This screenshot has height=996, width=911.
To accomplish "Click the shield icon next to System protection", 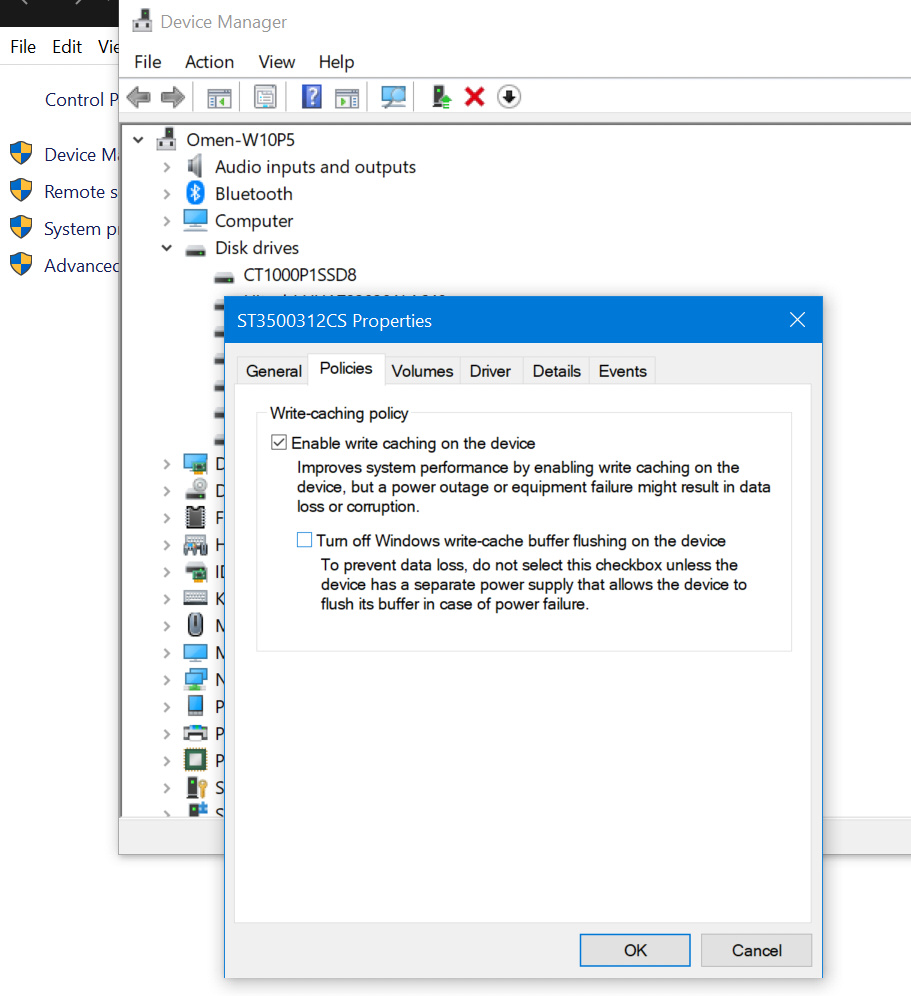I will pyautogui.click(x=21, y=227).
